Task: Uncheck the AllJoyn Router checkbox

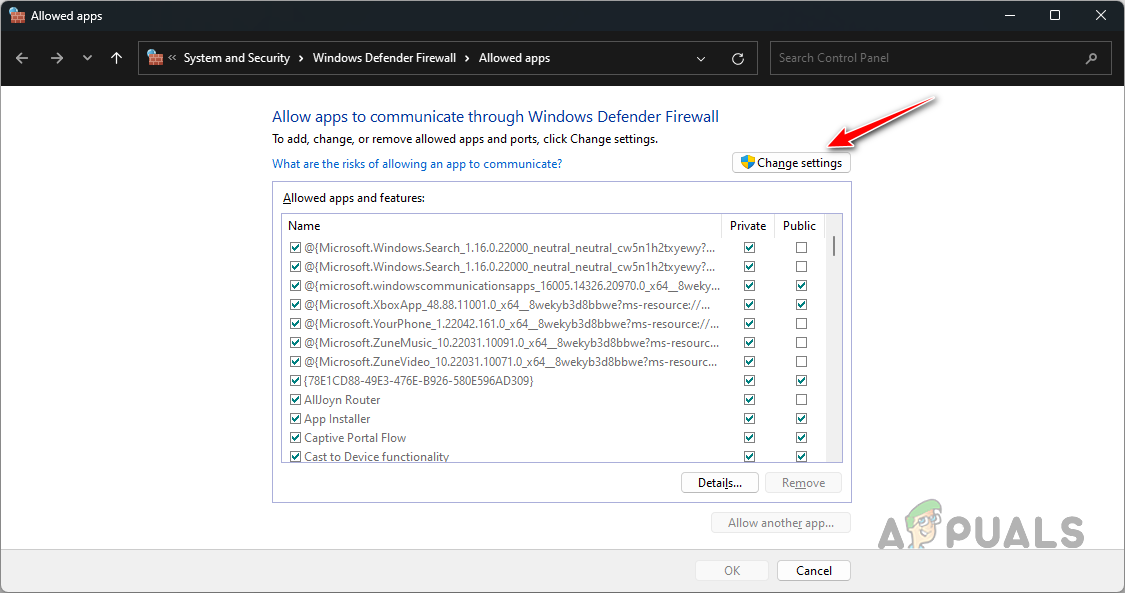Action: 295,399
